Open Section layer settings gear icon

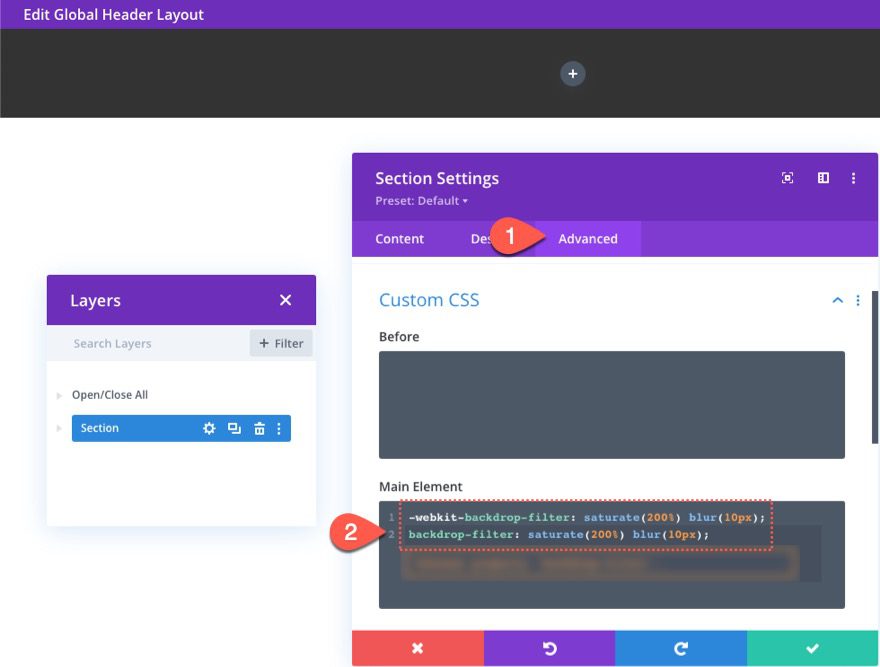pyautogui.click(x=209, y=428)
